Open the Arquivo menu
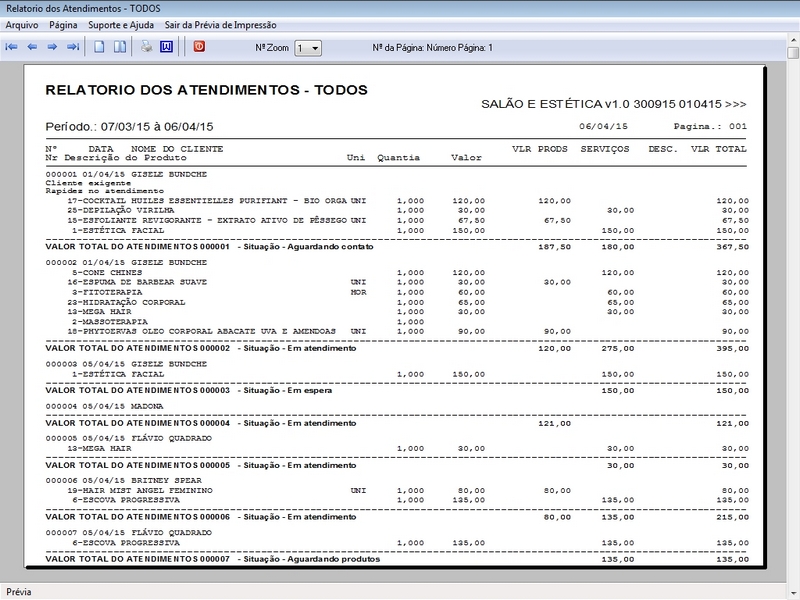The height and width of the screenshot is (600, 800). tap(22, 25)
